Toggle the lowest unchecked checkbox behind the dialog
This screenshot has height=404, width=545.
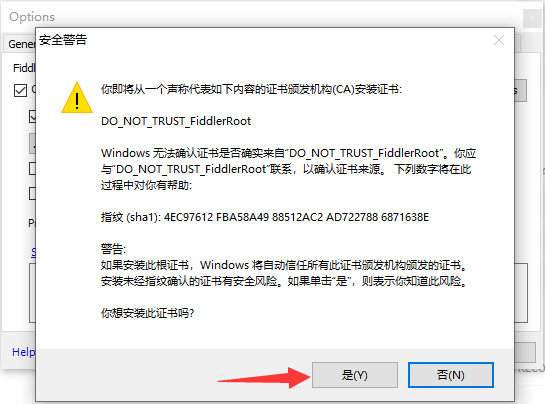[x=32, y=194]
